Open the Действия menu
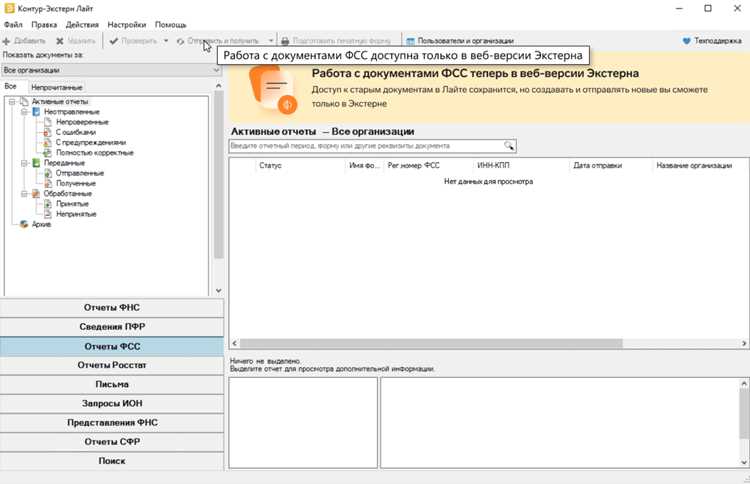 [x=82, y=24]
